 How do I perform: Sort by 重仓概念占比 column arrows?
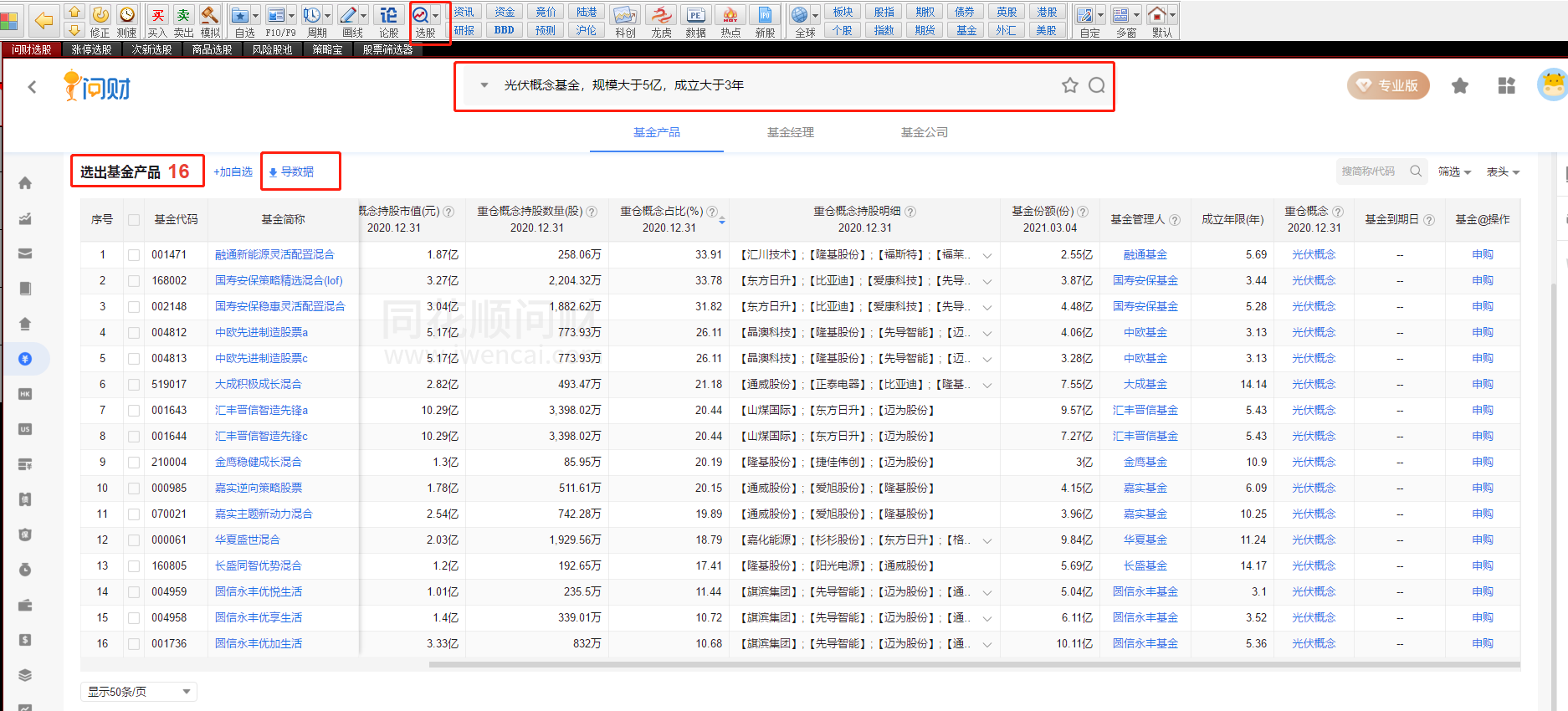(722, 220)
